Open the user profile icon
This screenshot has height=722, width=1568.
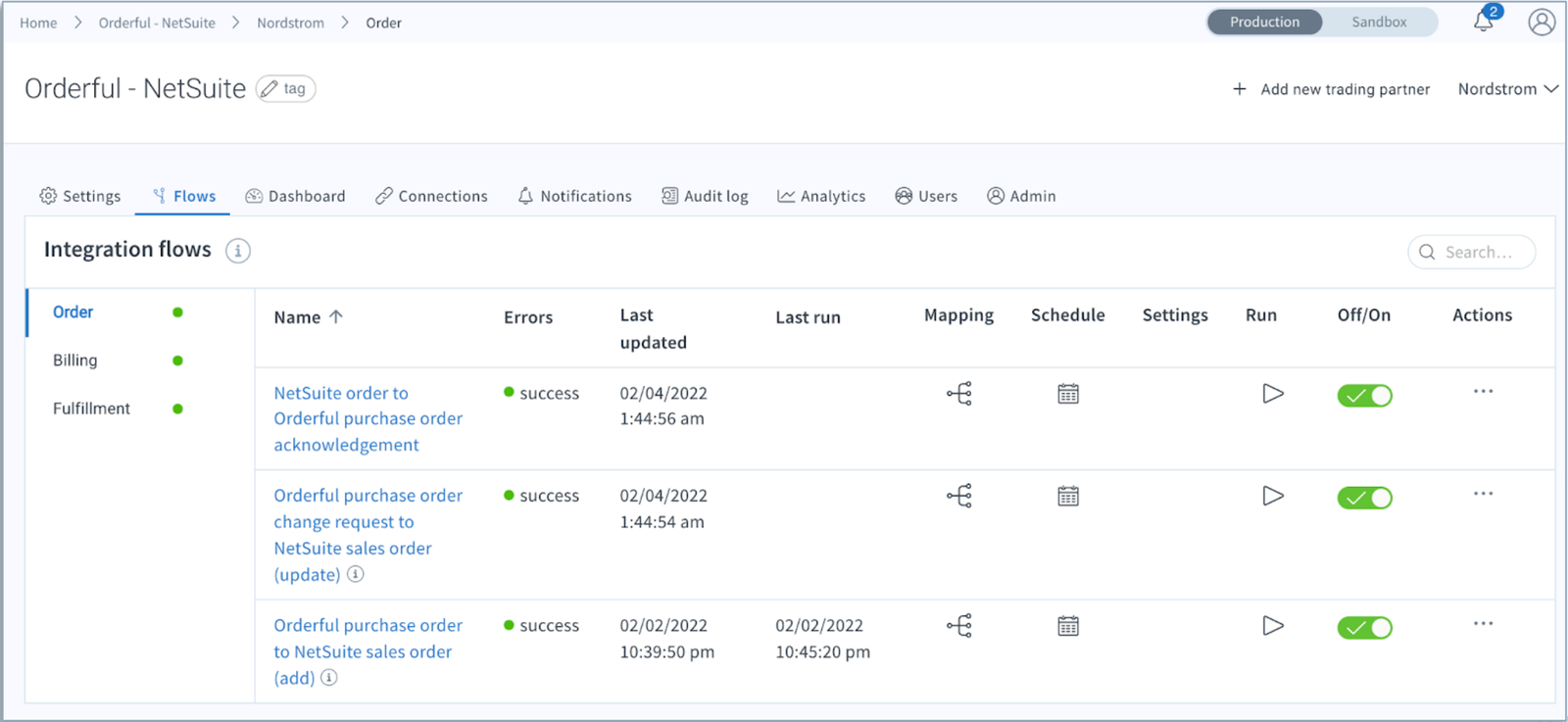1542,23
